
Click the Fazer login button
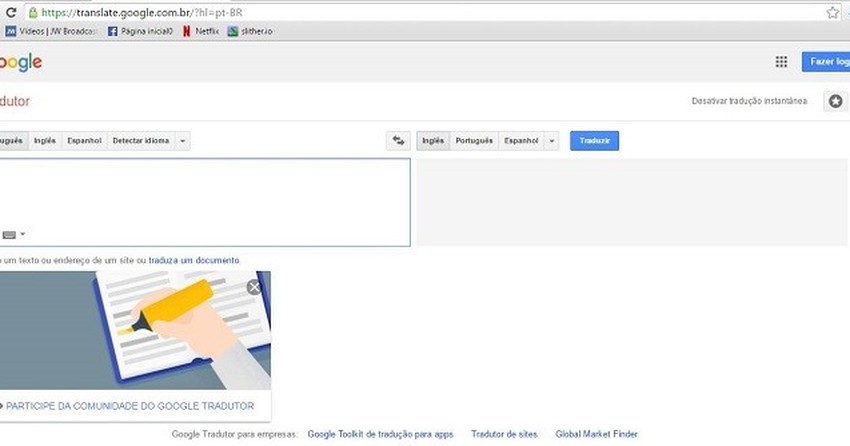(826, 62)
